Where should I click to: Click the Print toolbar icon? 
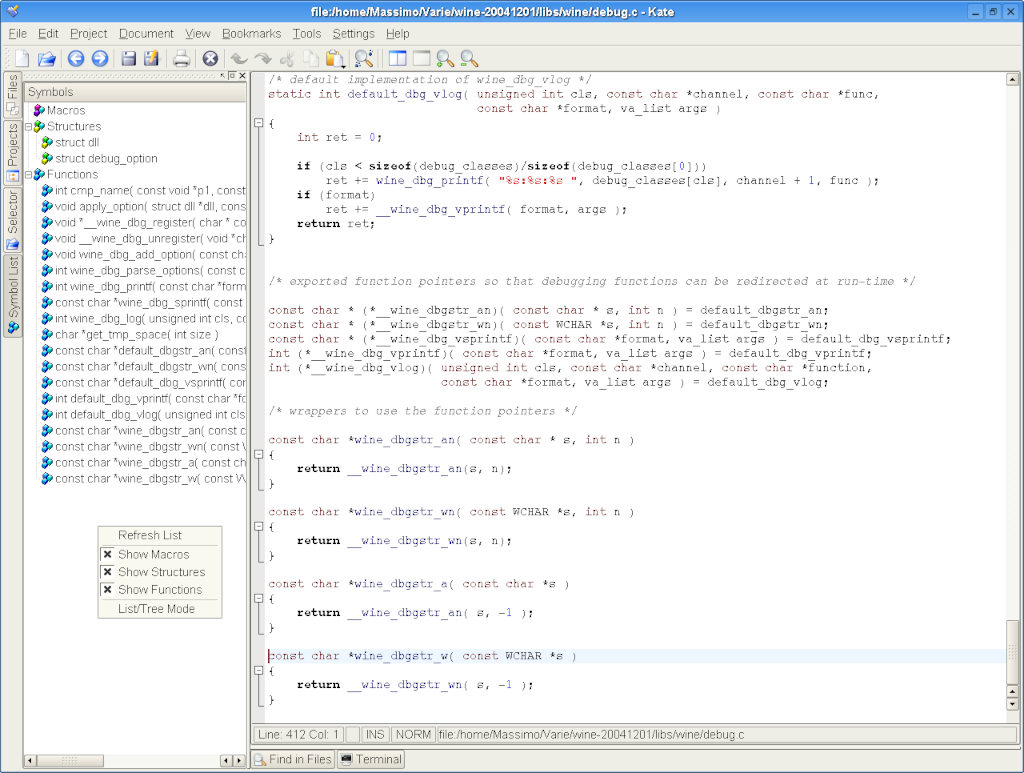[x=183, y=57]
